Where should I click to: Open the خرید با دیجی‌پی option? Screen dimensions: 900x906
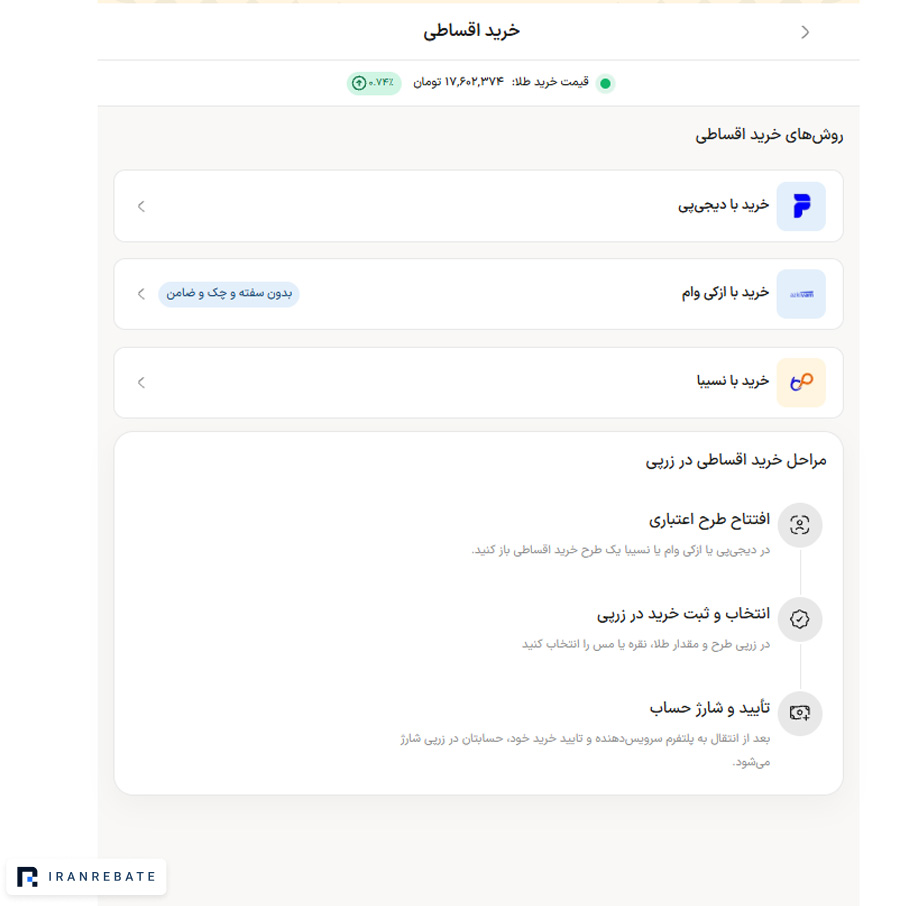tap(478, 206)
